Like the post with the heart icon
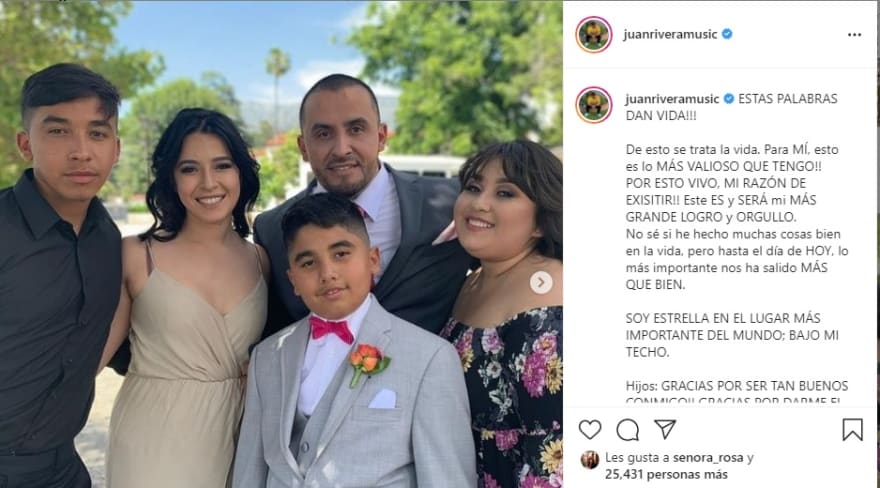 click(590, 430)
